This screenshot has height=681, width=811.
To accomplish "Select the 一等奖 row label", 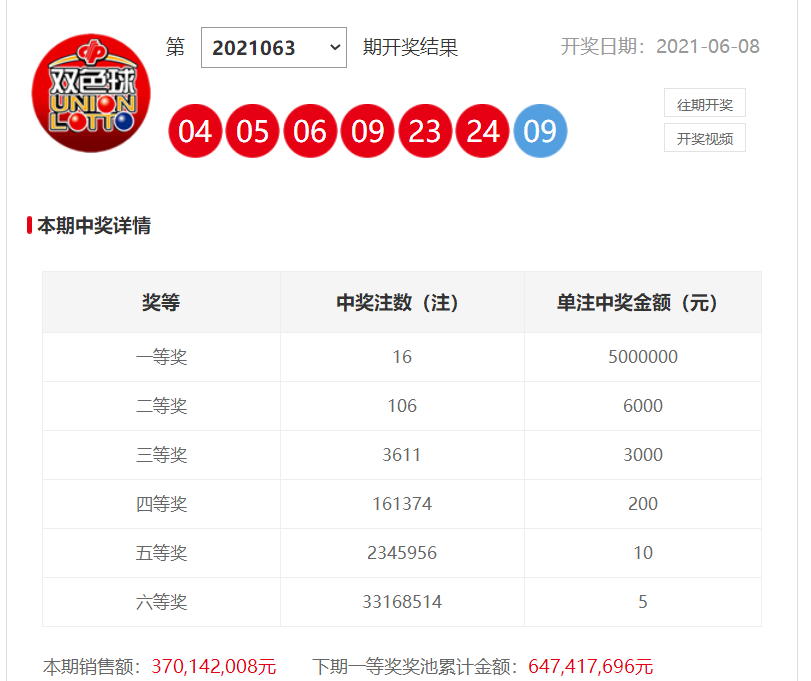I will 161,357.
